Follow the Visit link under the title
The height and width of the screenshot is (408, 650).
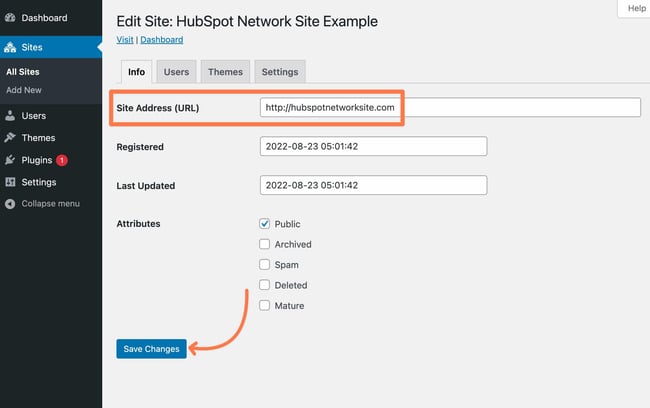point(125,40)
